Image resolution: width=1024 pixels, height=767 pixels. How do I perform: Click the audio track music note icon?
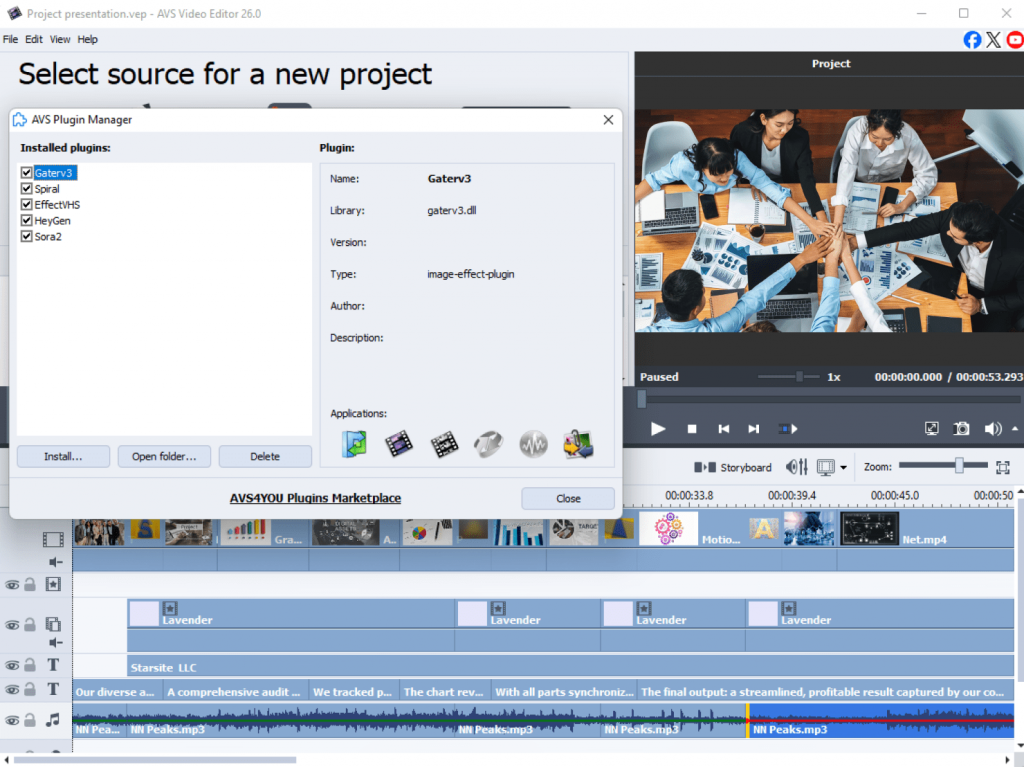[x=53, y=720]
